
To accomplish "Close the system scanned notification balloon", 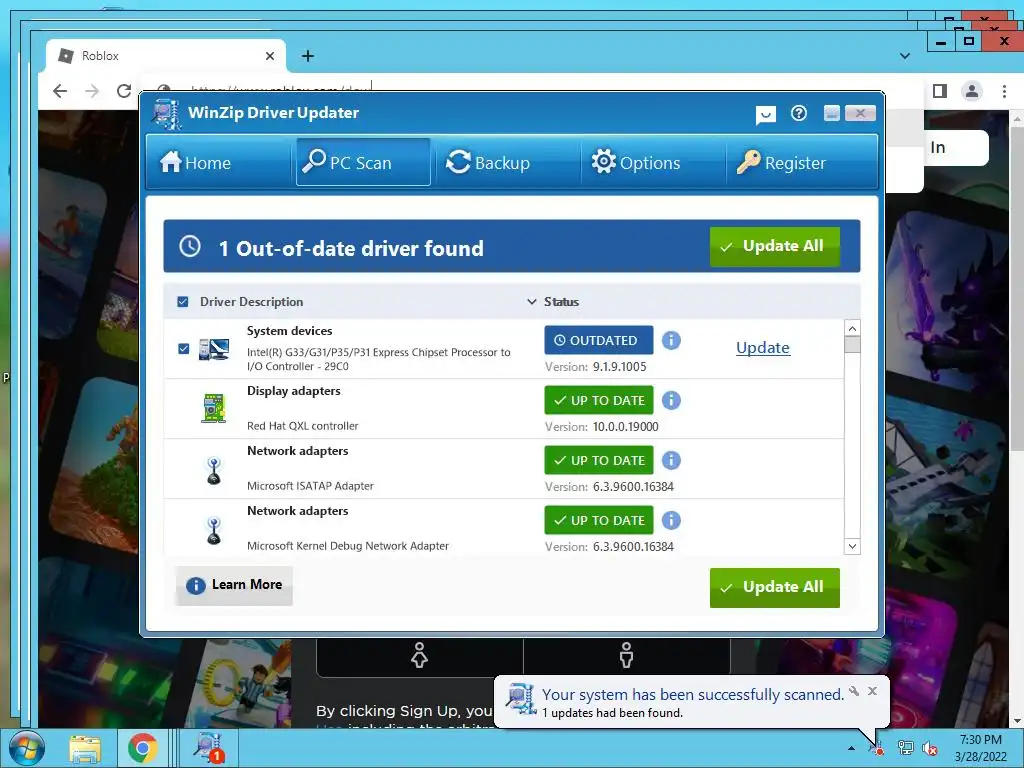I will 872,691.
